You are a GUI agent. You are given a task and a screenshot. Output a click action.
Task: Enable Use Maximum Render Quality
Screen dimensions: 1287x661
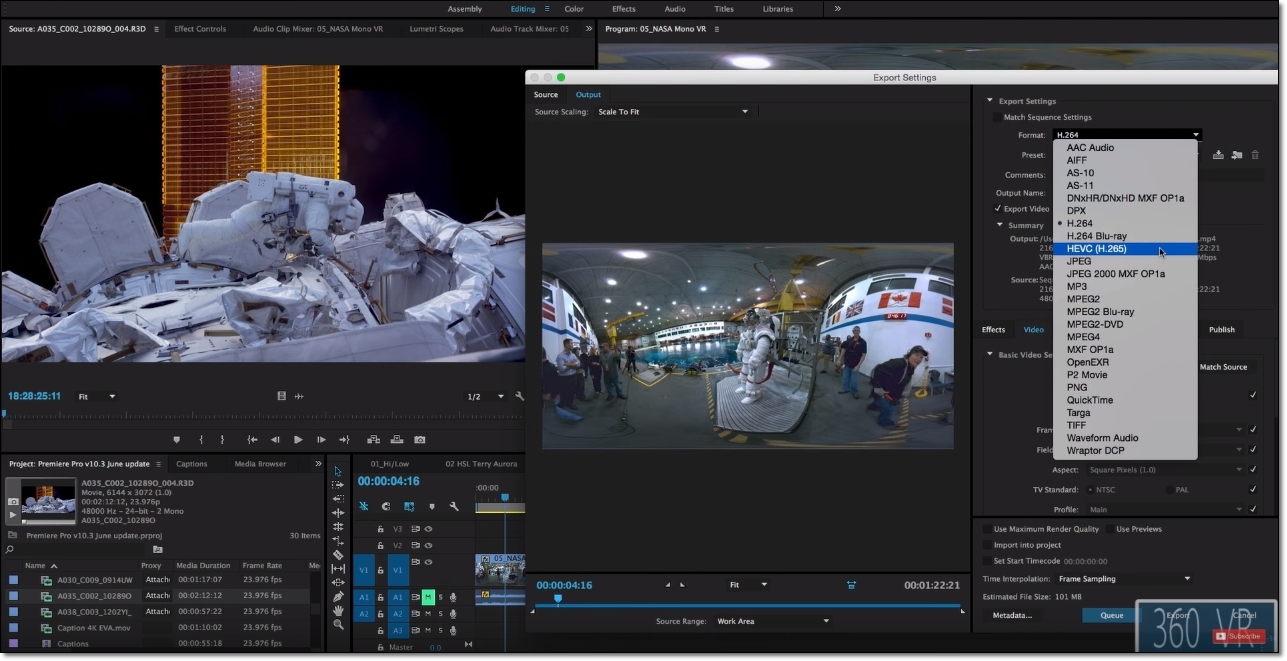pos(987,529)
